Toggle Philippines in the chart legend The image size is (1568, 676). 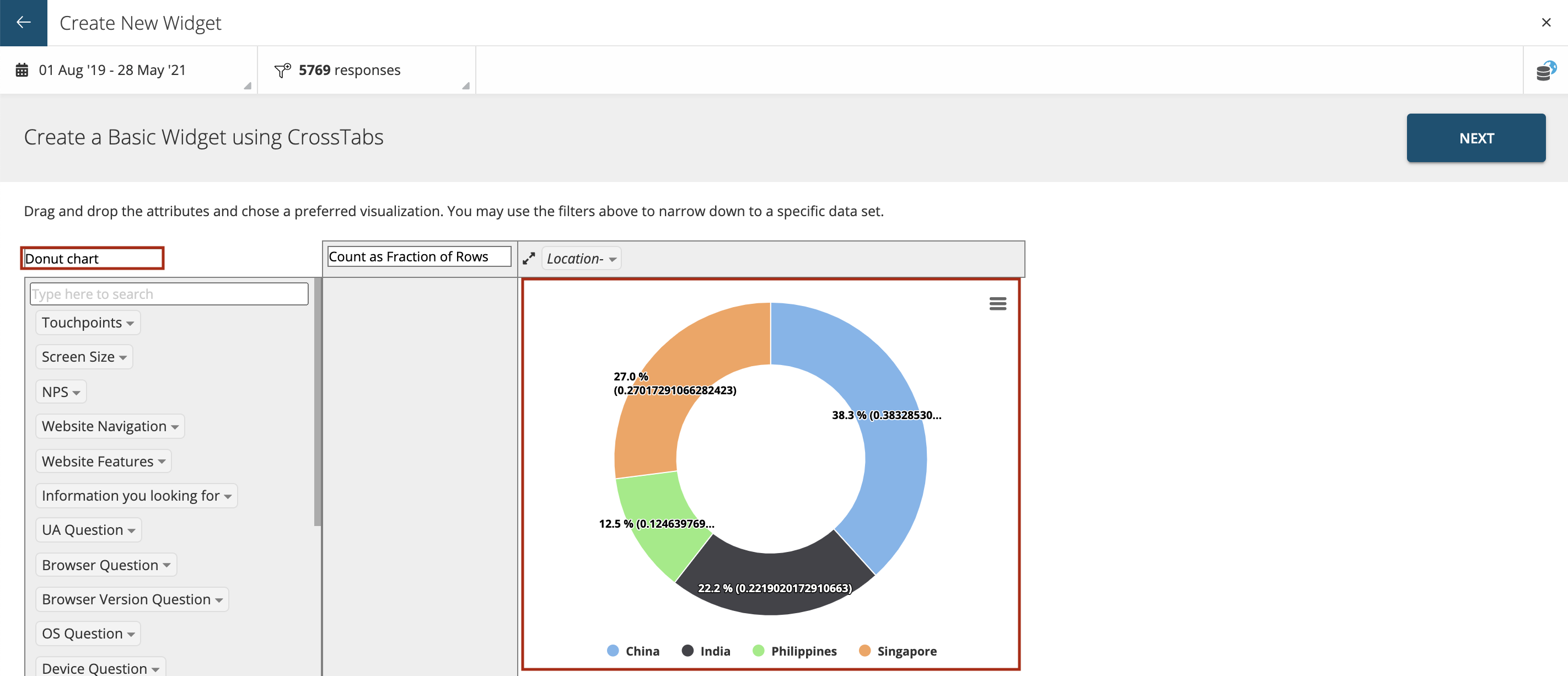click(x=794, y=651)
